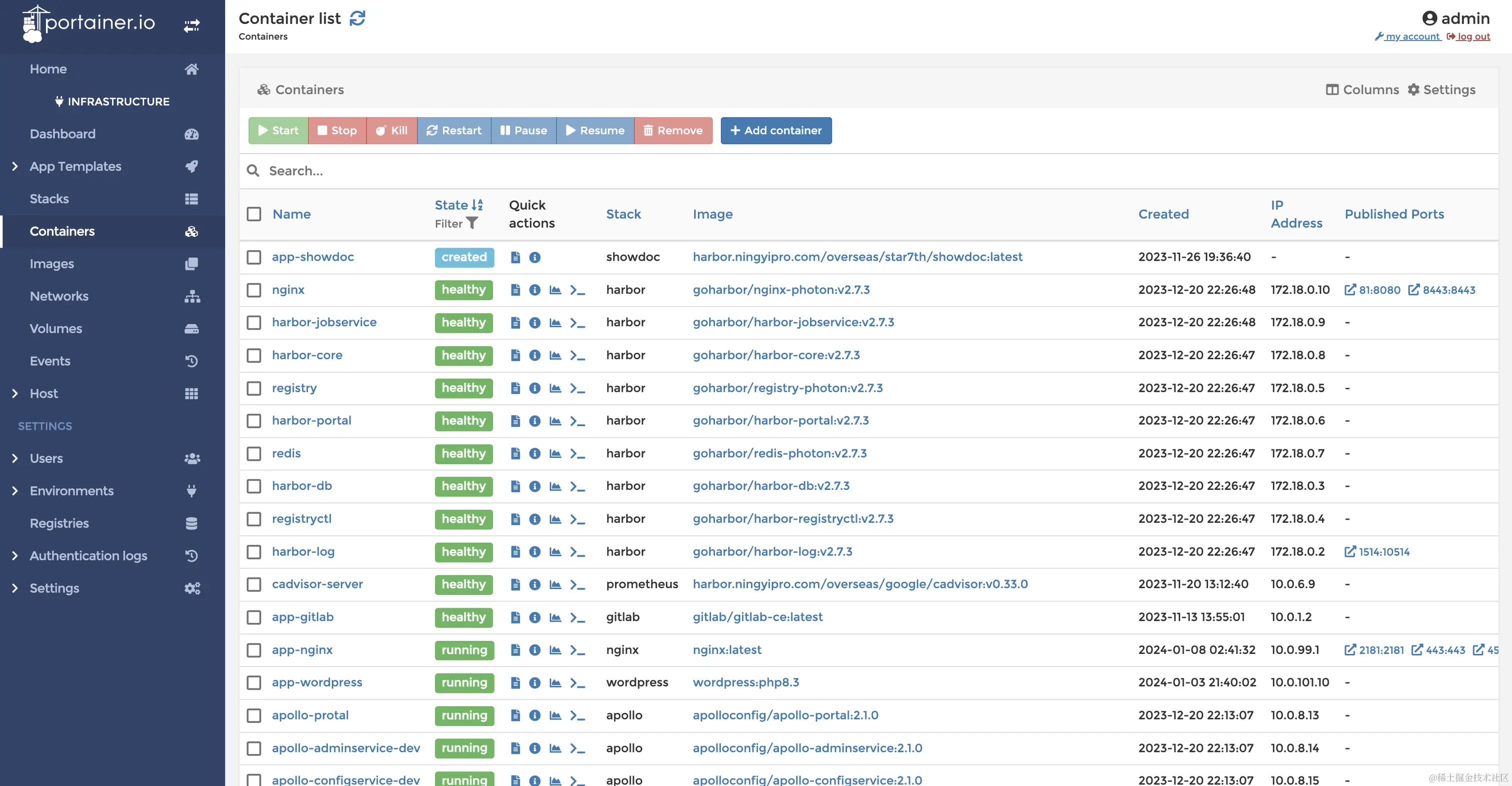Click the refresh icon beside Container list
The width and height of the screenshot is (1512, 786).
(357, 18)
